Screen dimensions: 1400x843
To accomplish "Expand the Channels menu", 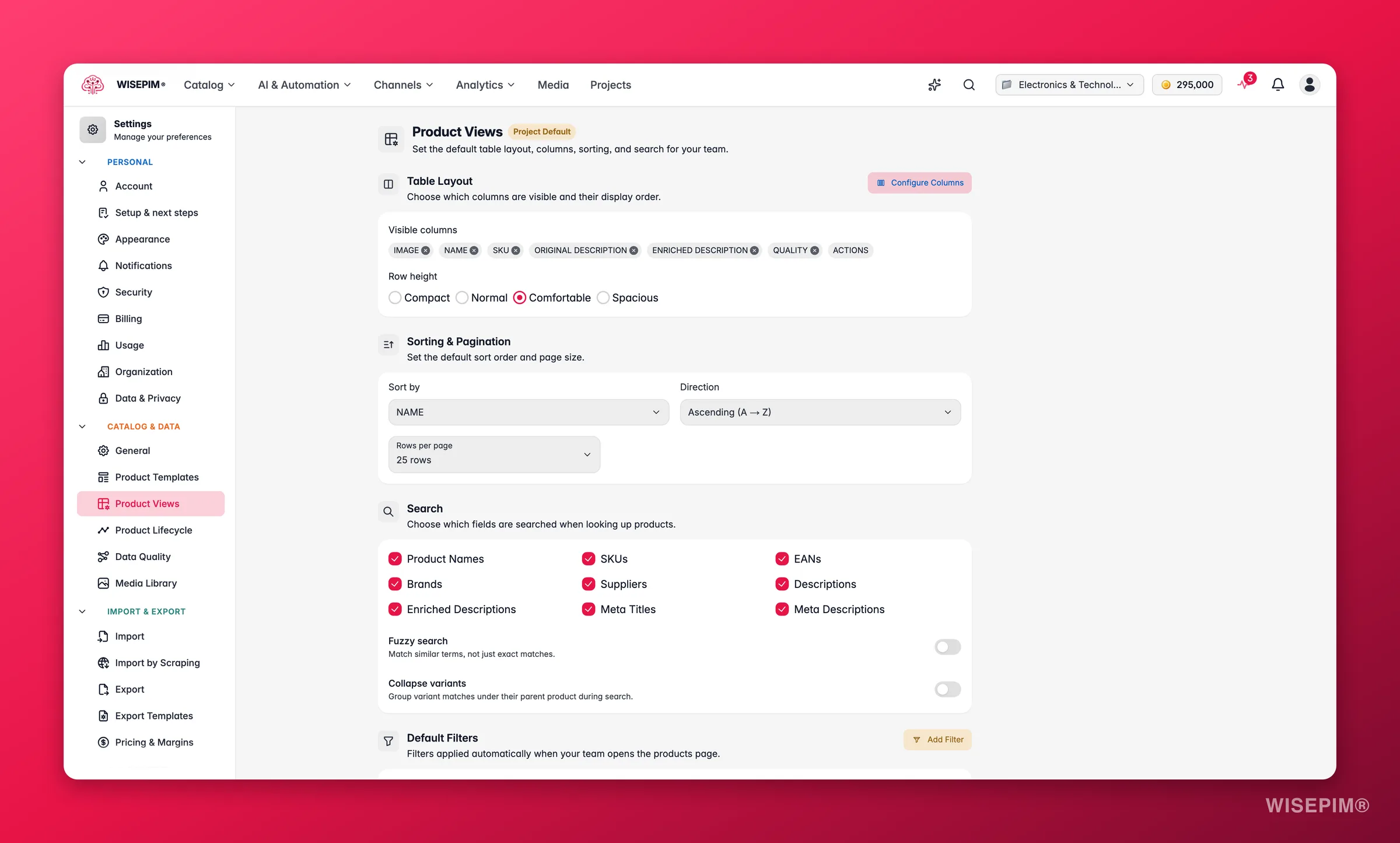I will coord(404,85).
